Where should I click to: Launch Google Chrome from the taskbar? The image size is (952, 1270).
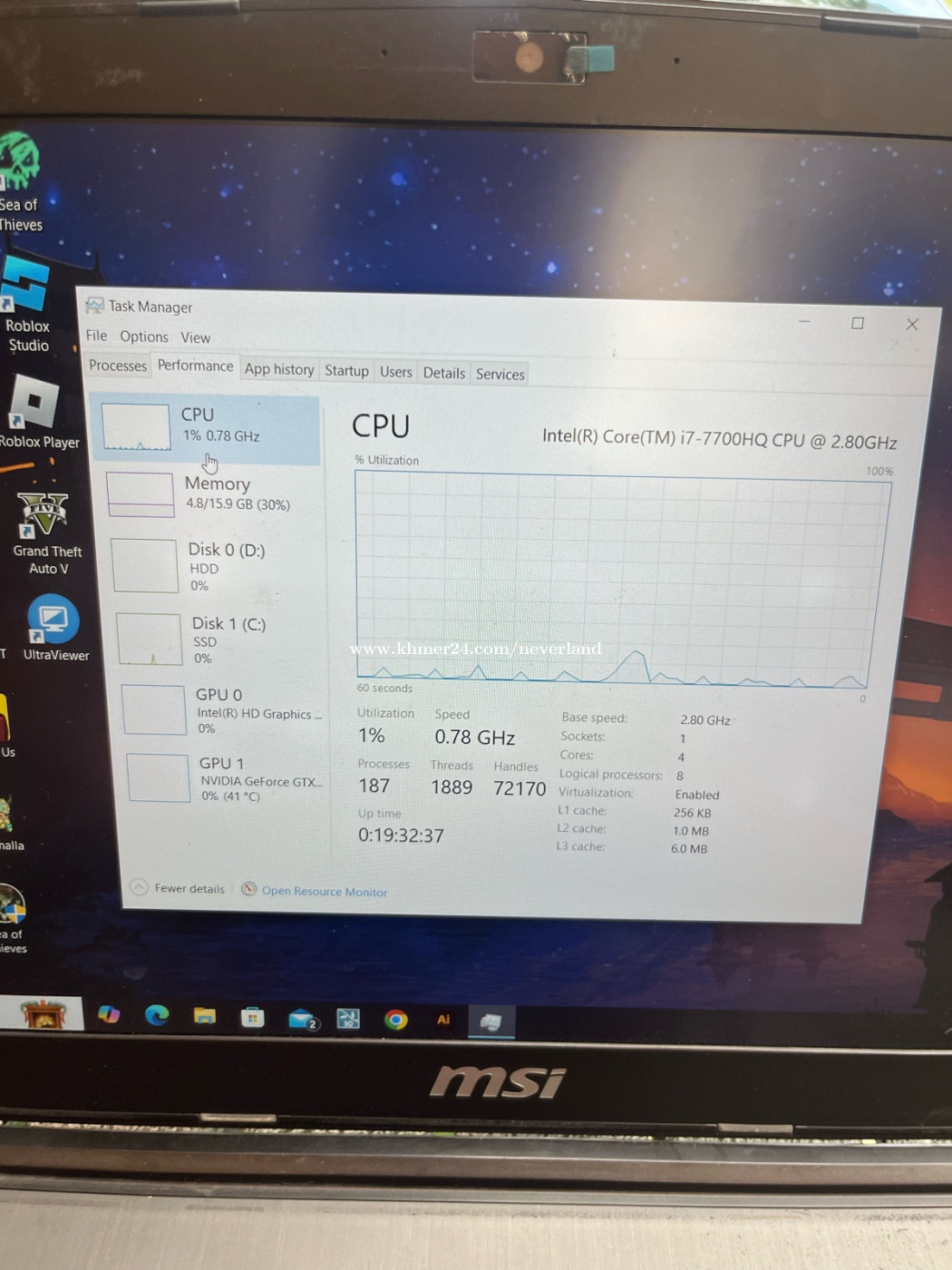(x=395, y=1020)
